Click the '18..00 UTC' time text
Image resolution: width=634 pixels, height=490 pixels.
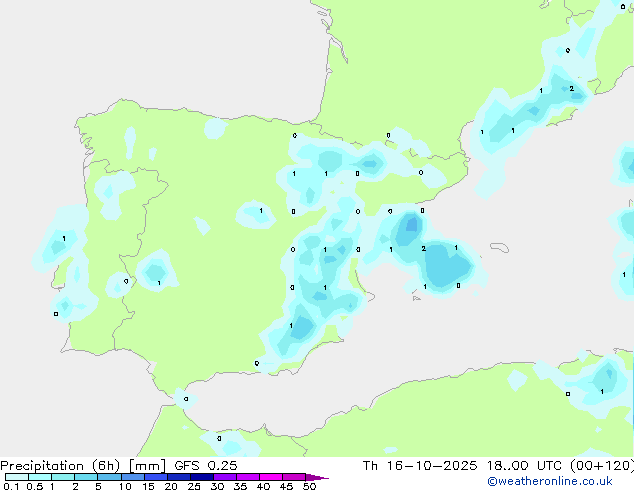point(524,466)
